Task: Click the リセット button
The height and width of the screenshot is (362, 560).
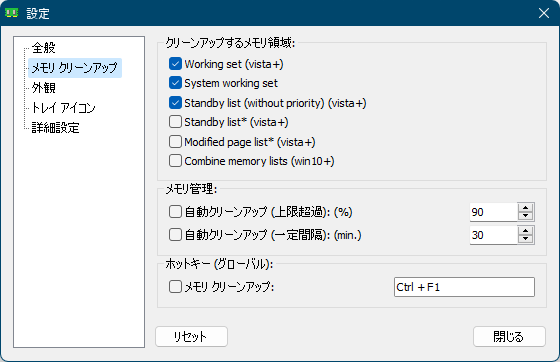Action: click(191, 336)
